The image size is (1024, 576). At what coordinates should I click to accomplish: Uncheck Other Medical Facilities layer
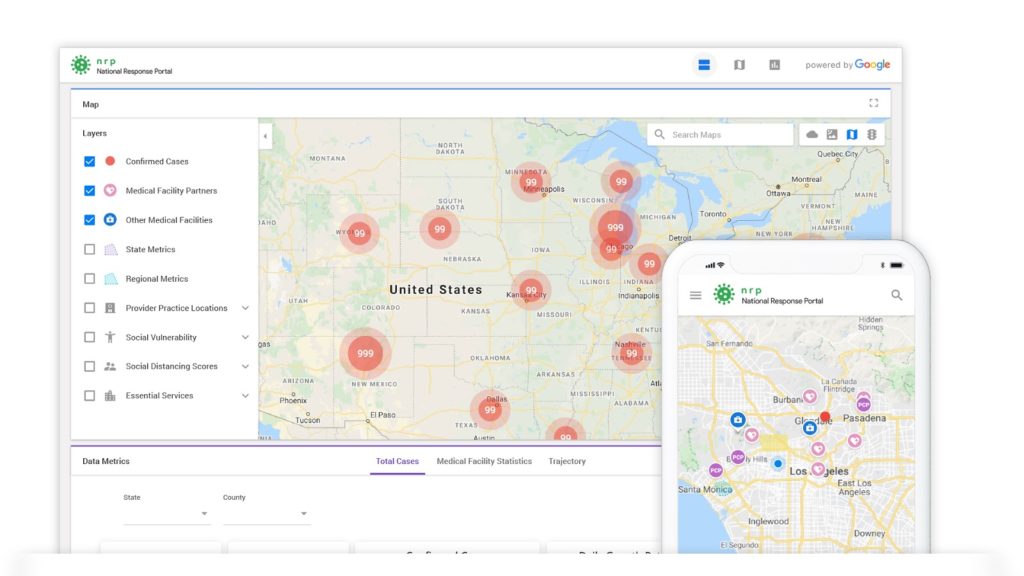pos(89,220)
